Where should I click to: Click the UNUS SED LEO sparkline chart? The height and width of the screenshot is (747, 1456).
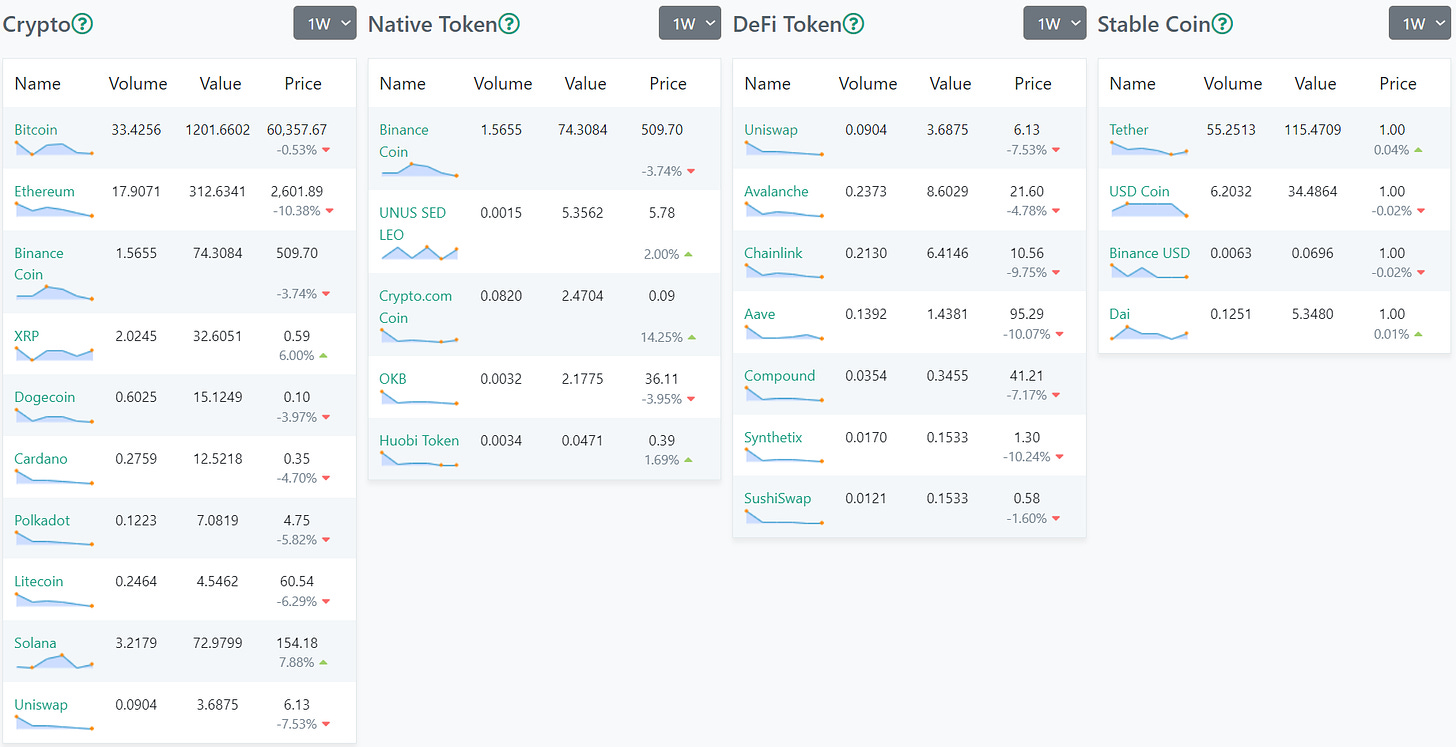click(x=419, y=253)
